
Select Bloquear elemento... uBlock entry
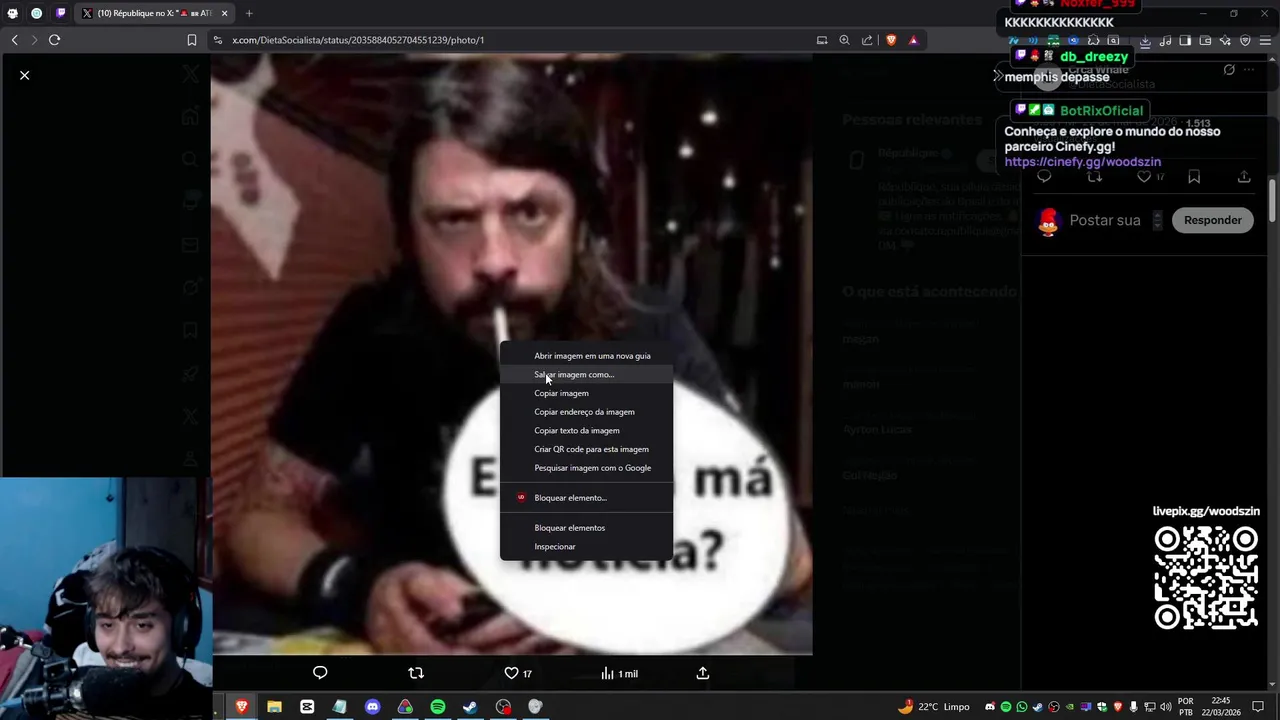587,498
